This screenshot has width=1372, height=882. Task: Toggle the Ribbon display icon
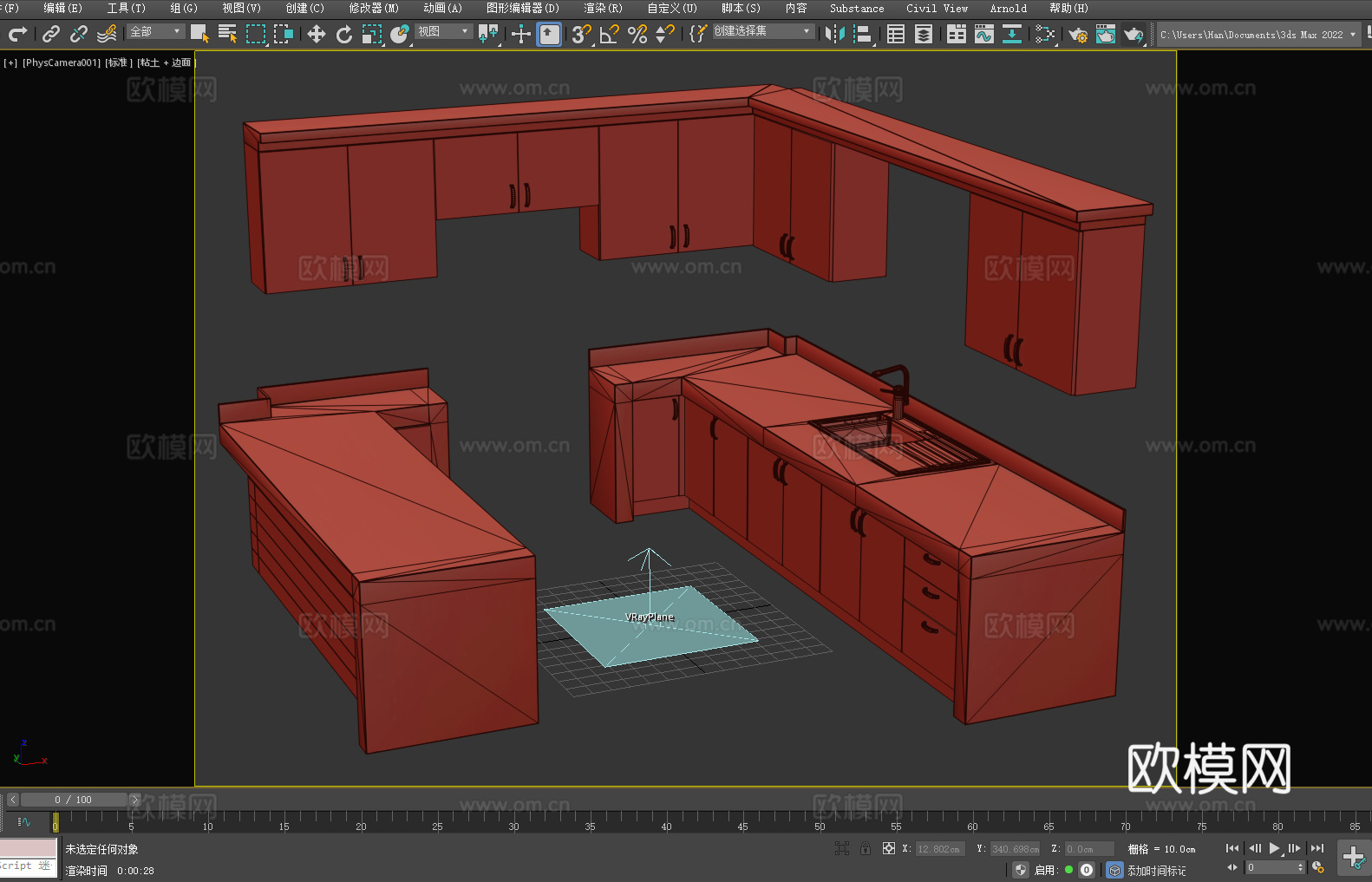click(x=957, y=34)
